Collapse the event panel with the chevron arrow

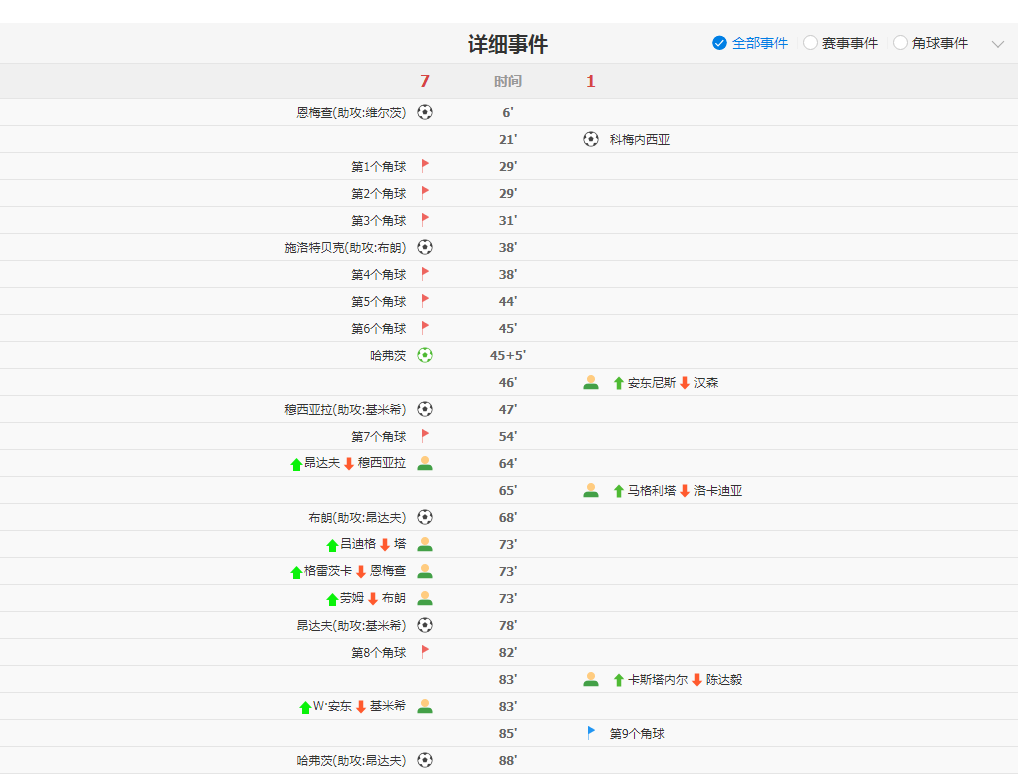(998, 44)
